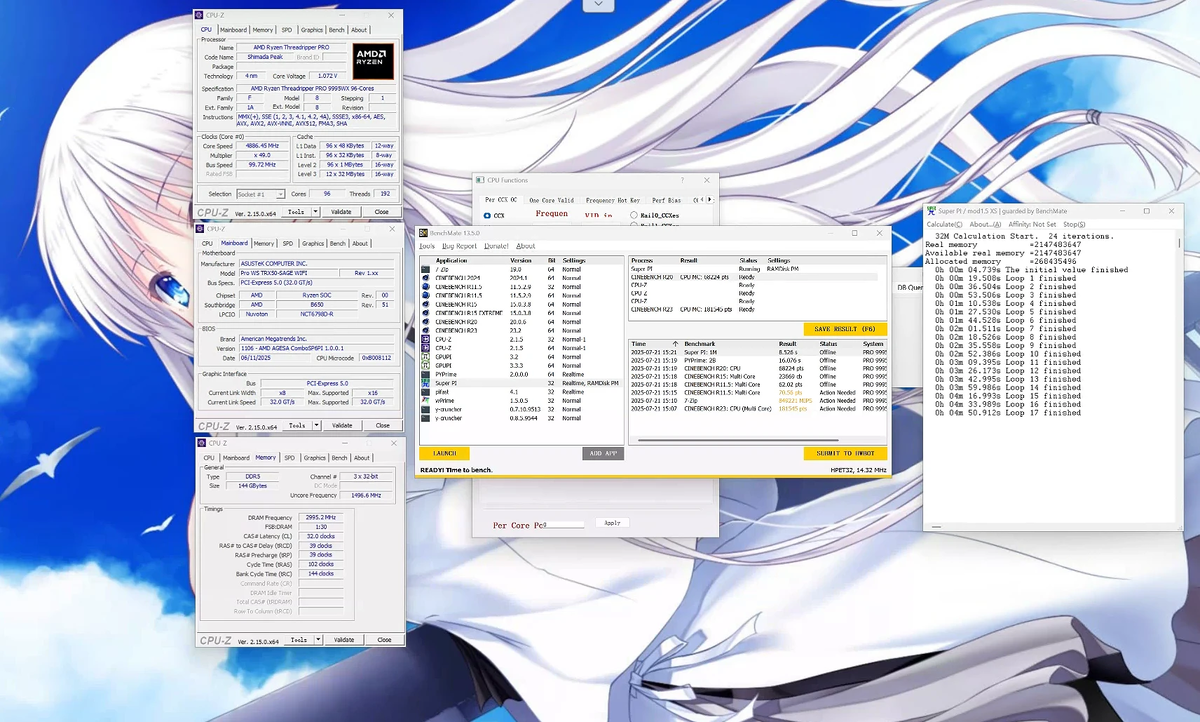Image resolution: width=1200 pixels, height=722 pixels.
Task: Click the CPU-Z 32-bit app icon in BenchMate
Action: tap(426, 339)
